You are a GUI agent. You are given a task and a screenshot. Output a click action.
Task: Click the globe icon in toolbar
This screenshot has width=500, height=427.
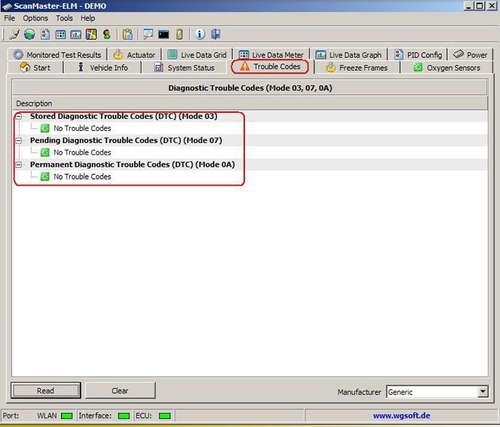tap(30, 34)
